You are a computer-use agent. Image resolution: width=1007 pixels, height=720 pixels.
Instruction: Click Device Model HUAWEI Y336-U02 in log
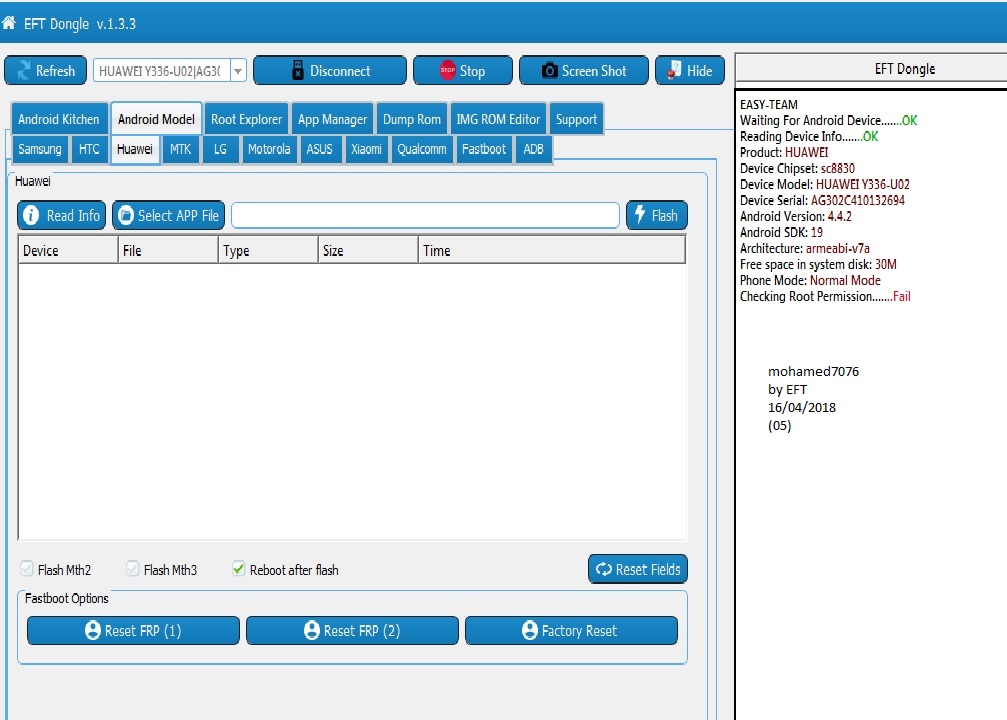coord(825,184)
